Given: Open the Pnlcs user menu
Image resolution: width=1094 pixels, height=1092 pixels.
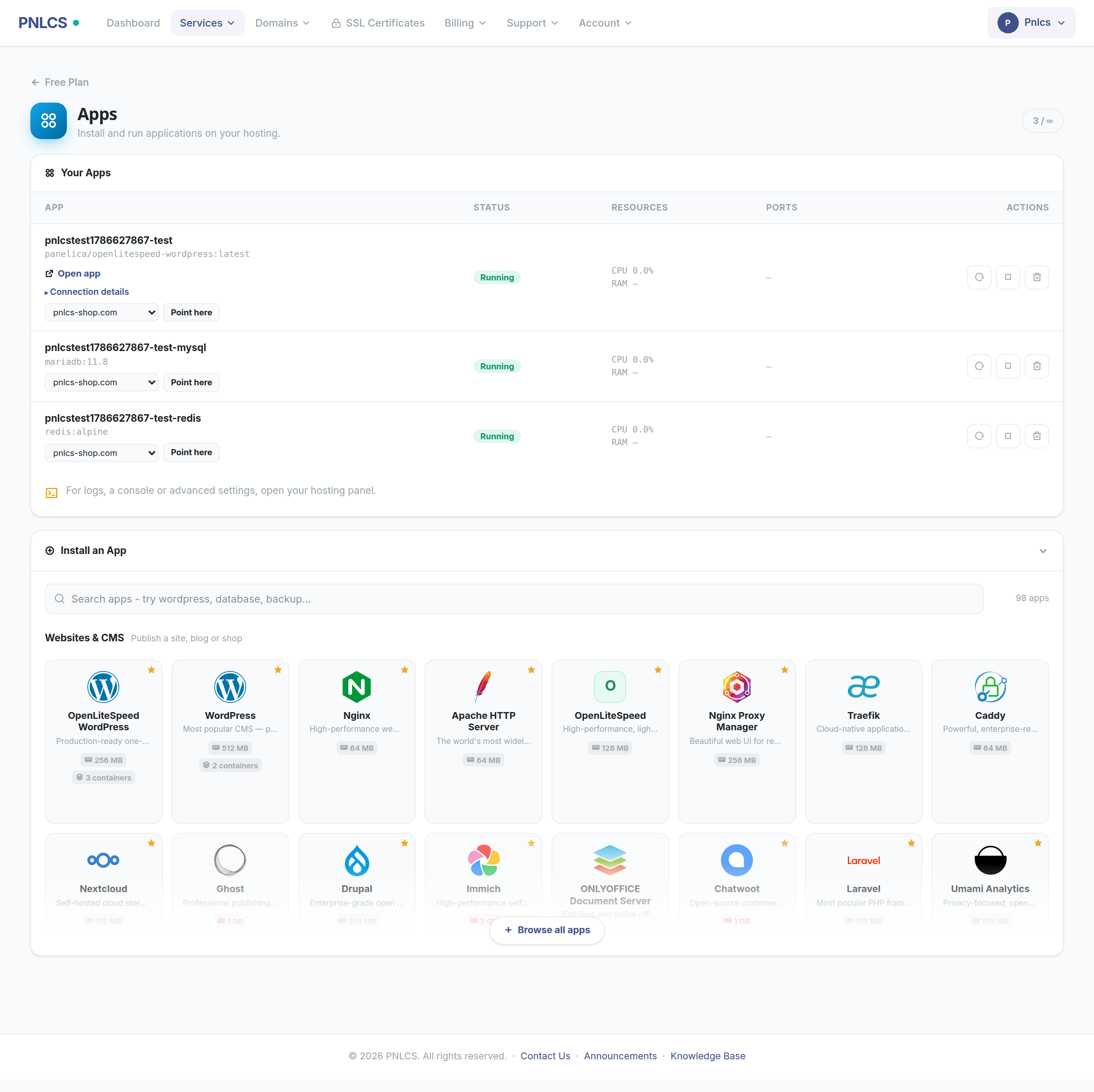Looking at the screenshot, I should (x=1031, y=23).
